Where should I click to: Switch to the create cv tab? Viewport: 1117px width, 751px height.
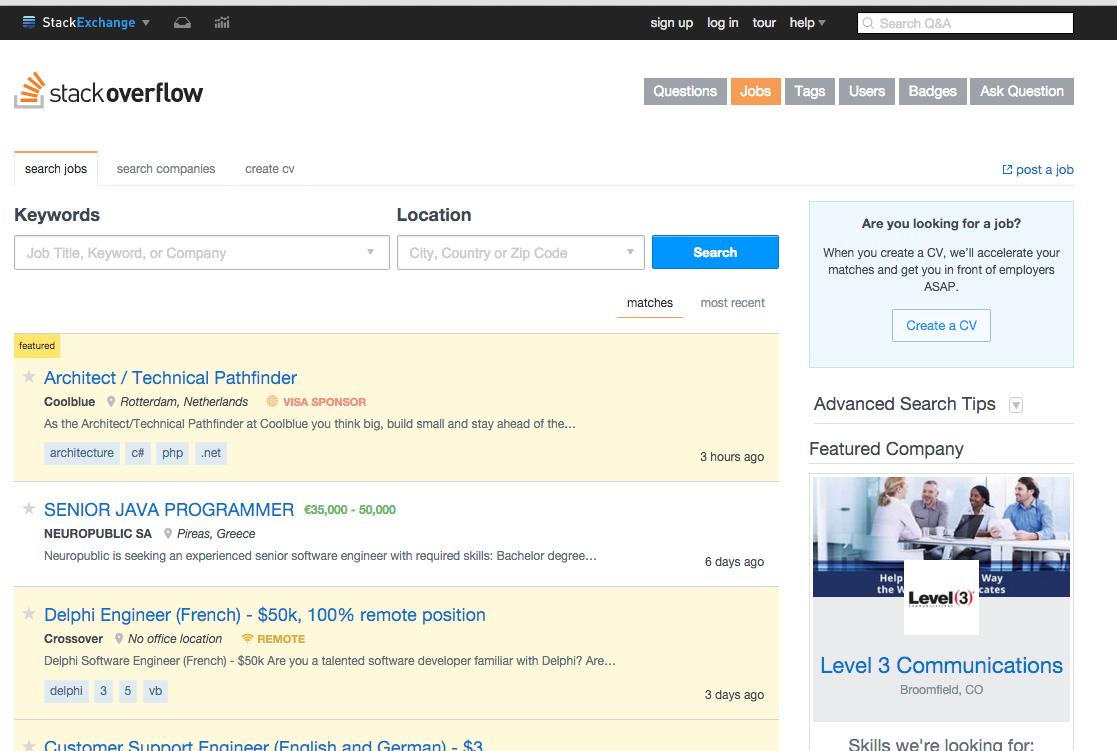click(269, 169)
